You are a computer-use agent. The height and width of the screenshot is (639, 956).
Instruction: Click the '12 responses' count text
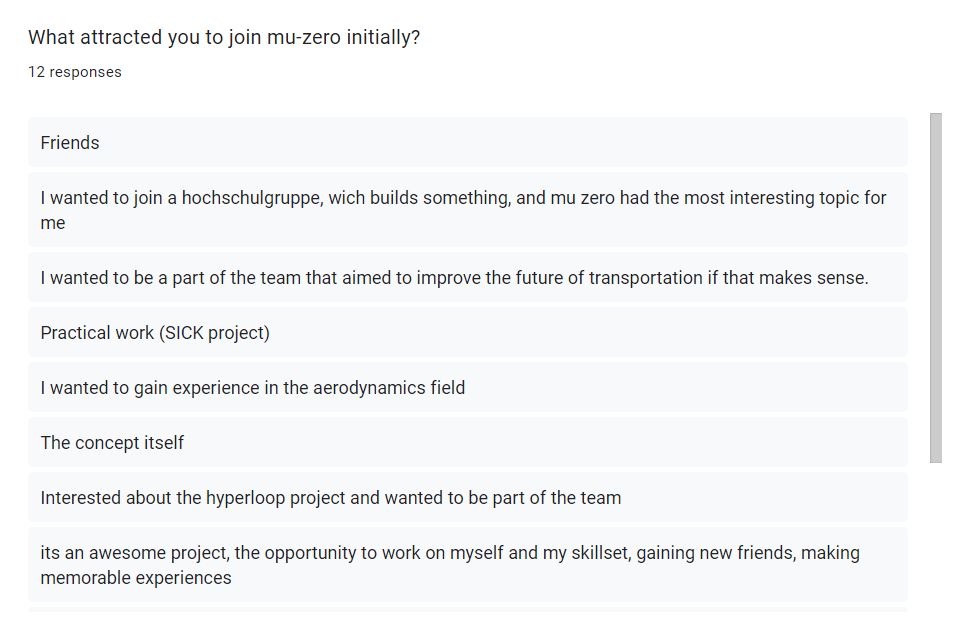(x=75, y=72)
